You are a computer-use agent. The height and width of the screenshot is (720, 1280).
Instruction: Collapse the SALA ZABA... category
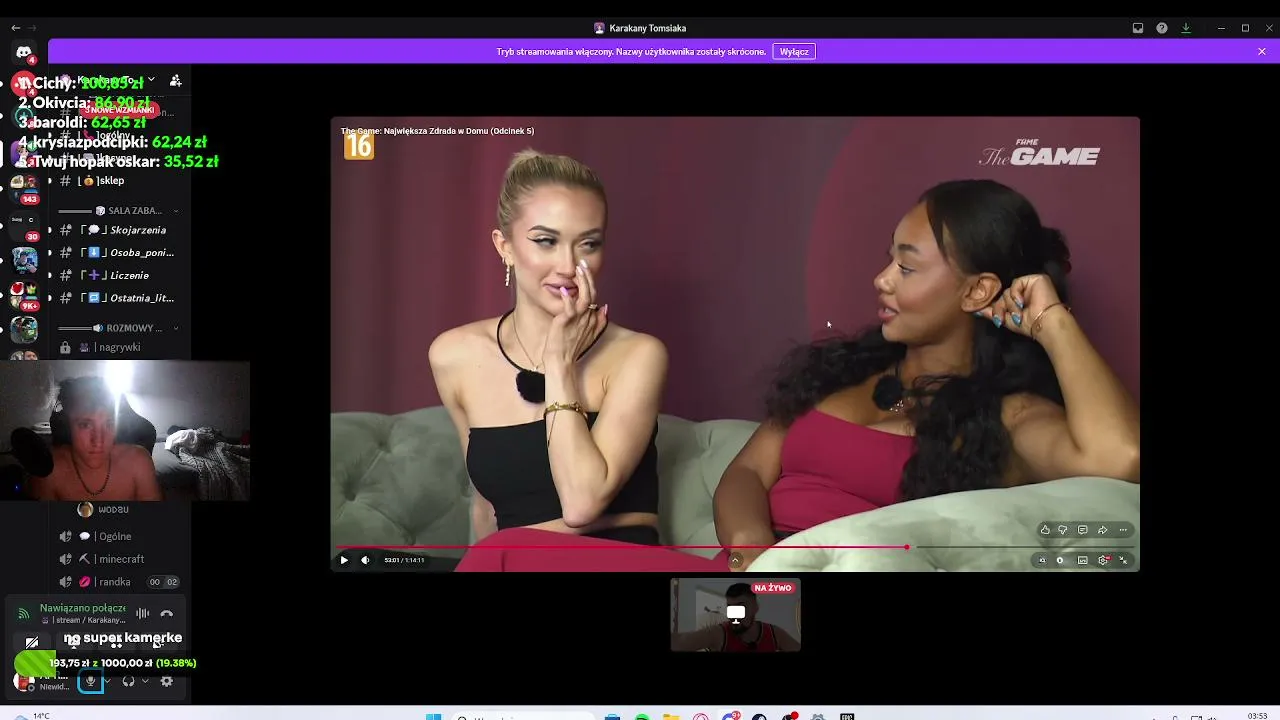click(119, 211)
